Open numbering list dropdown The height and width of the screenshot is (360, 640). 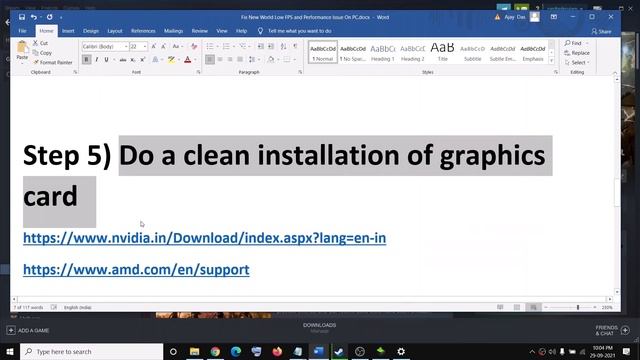(233, 47)
